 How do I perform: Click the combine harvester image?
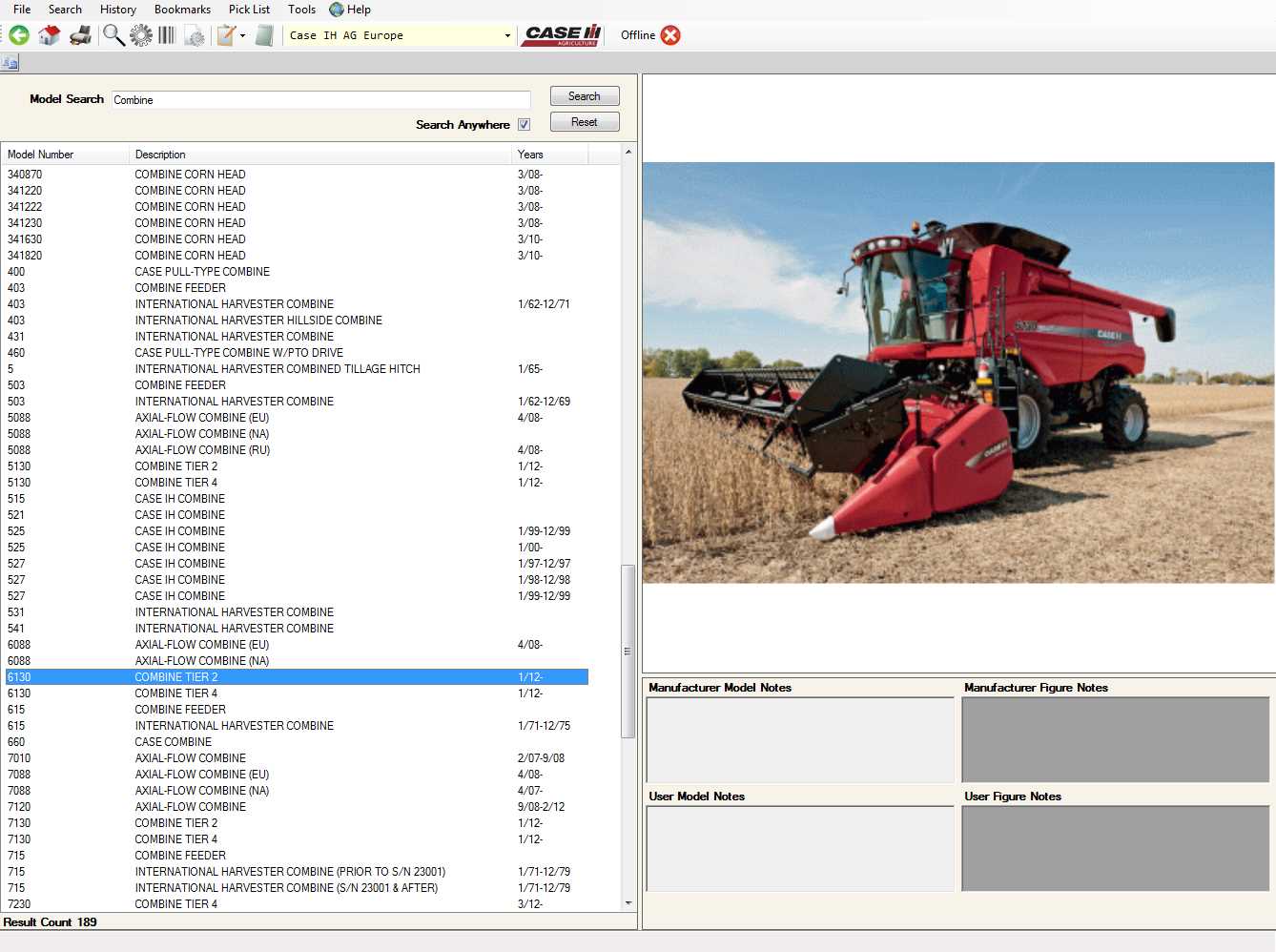coord(958,372)
